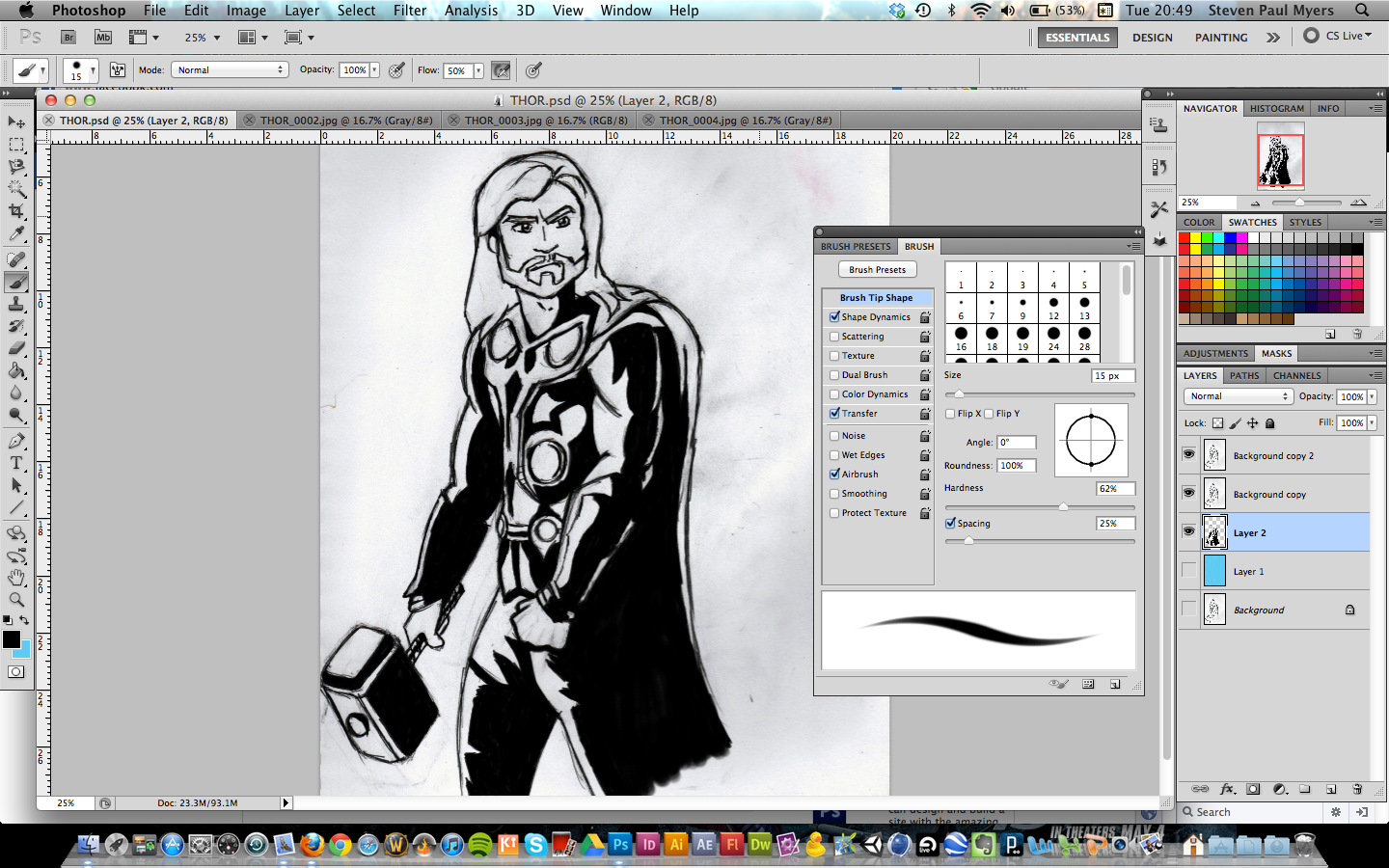The height and width of the screenshot is (868, 1389).
Task: Open the brush Mode dropdown
Action: [230, 69]
